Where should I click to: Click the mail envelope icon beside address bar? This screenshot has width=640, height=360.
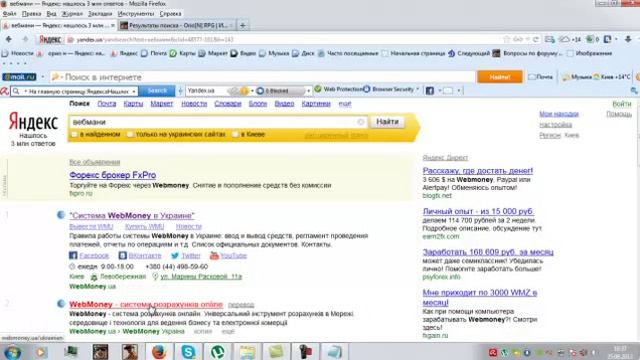(x=549, y=40)
